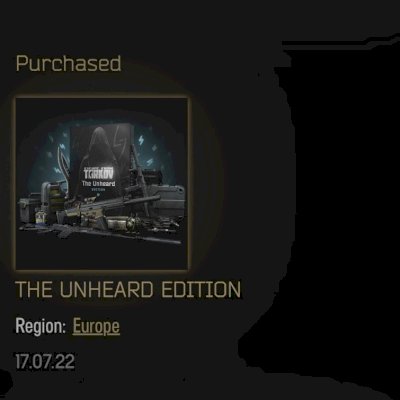Click the Purchased section heading

68,63
